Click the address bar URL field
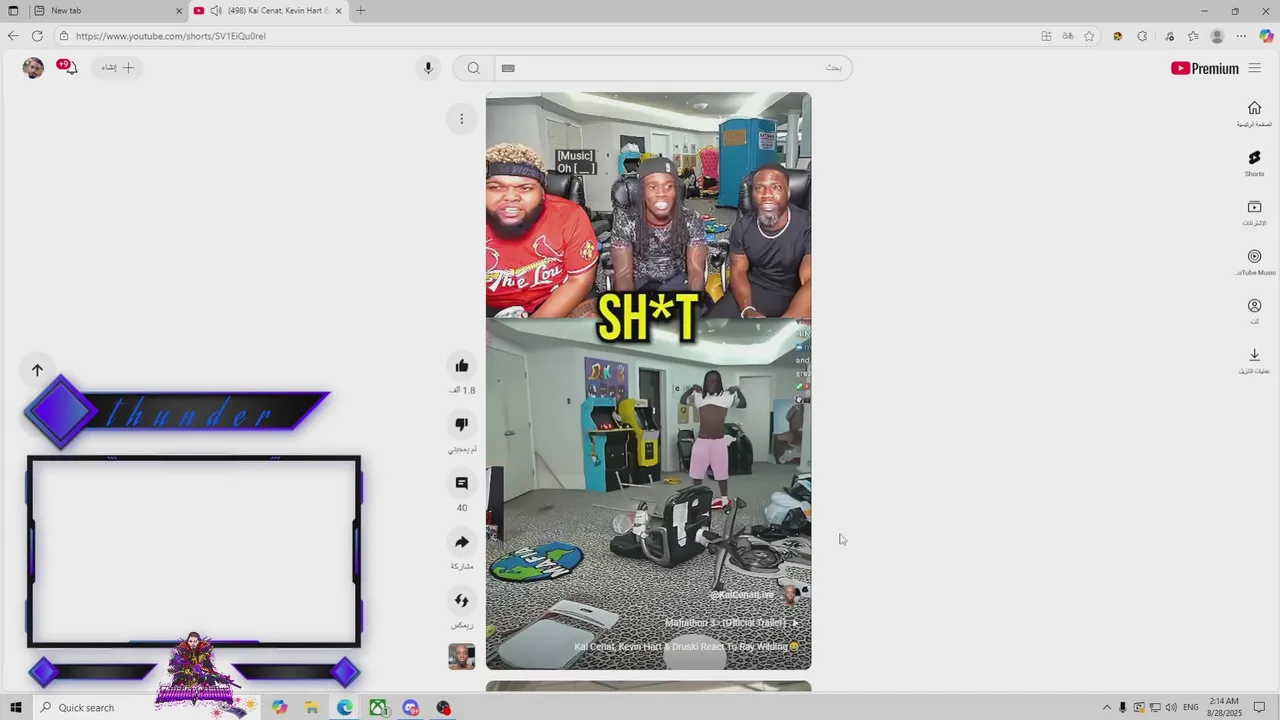Screen dimensions: 1280x720 (x=550, y=36)
